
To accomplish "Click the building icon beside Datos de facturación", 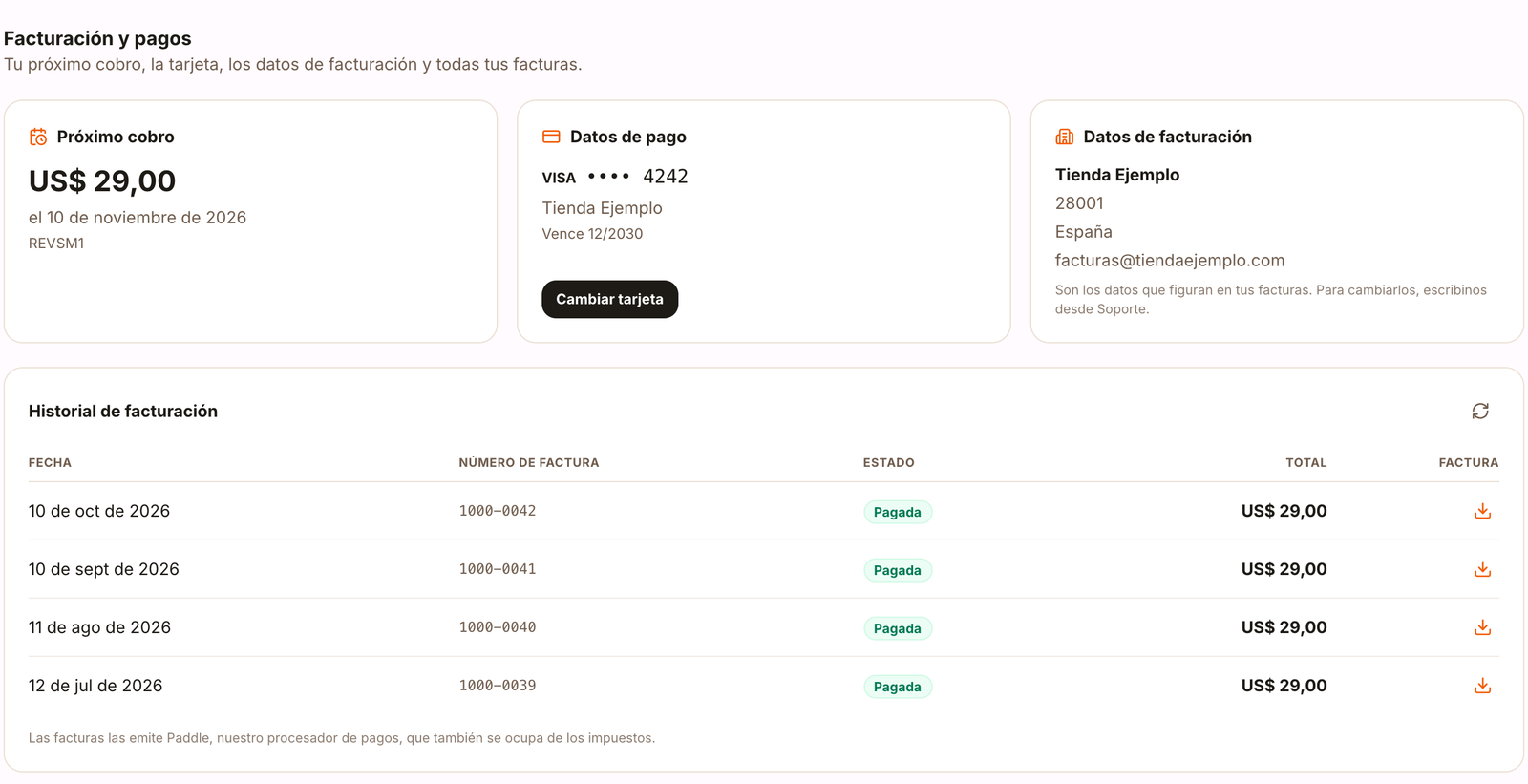I will click(x=1064, y=137).
